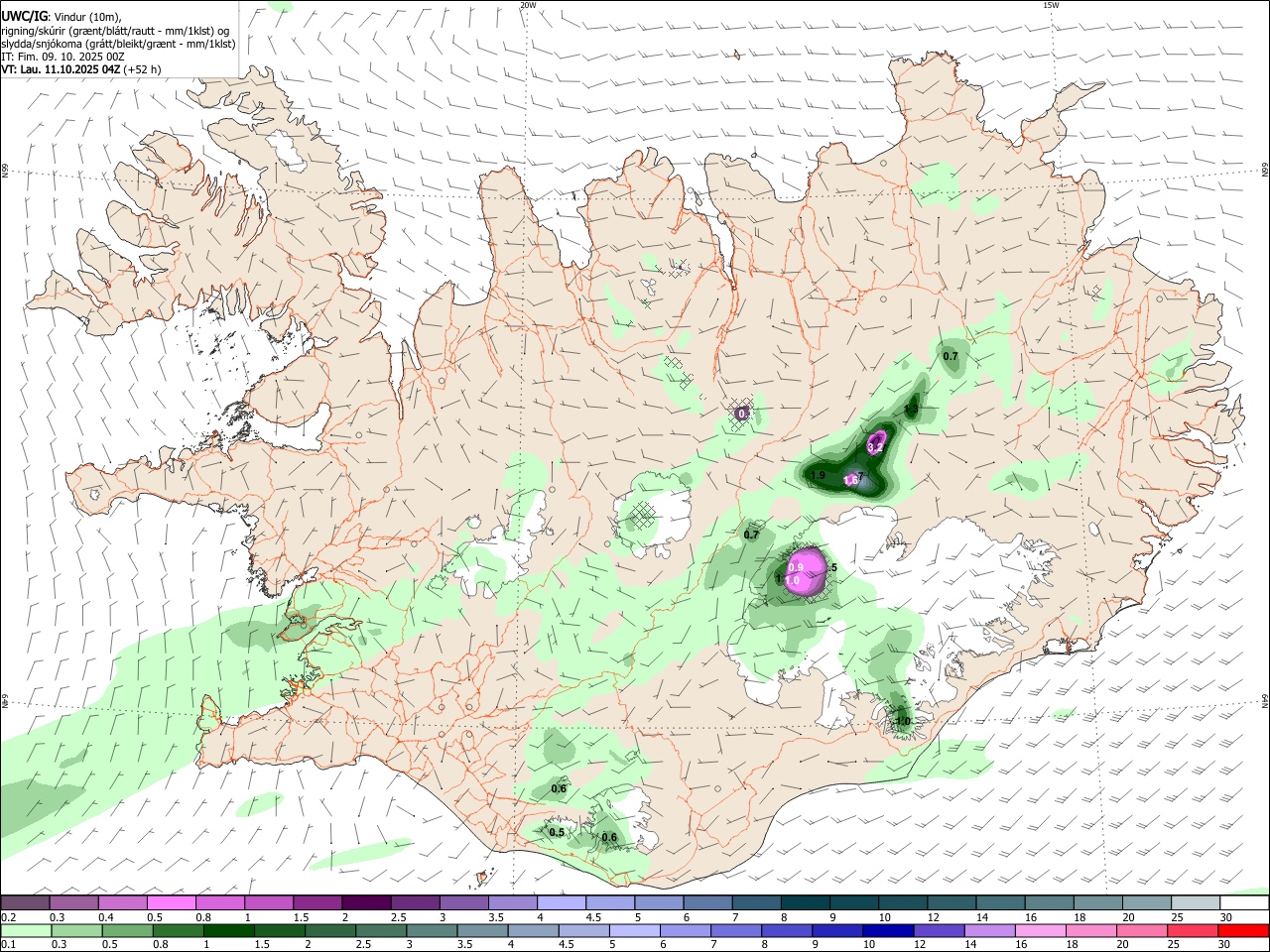
Task: Click the pure red swatch ending the lower scale
Action: [1244, 930]
